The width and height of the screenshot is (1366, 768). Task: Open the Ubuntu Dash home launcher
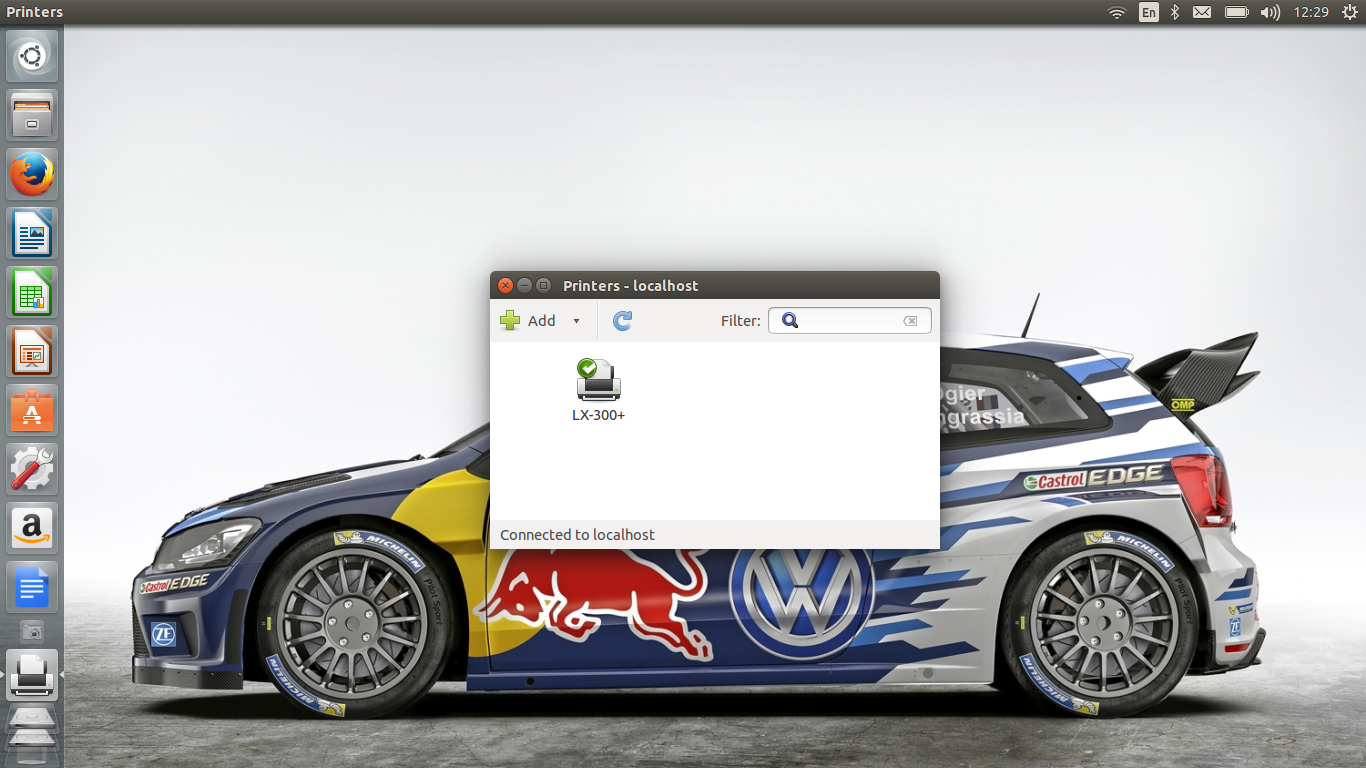point(32,56)
